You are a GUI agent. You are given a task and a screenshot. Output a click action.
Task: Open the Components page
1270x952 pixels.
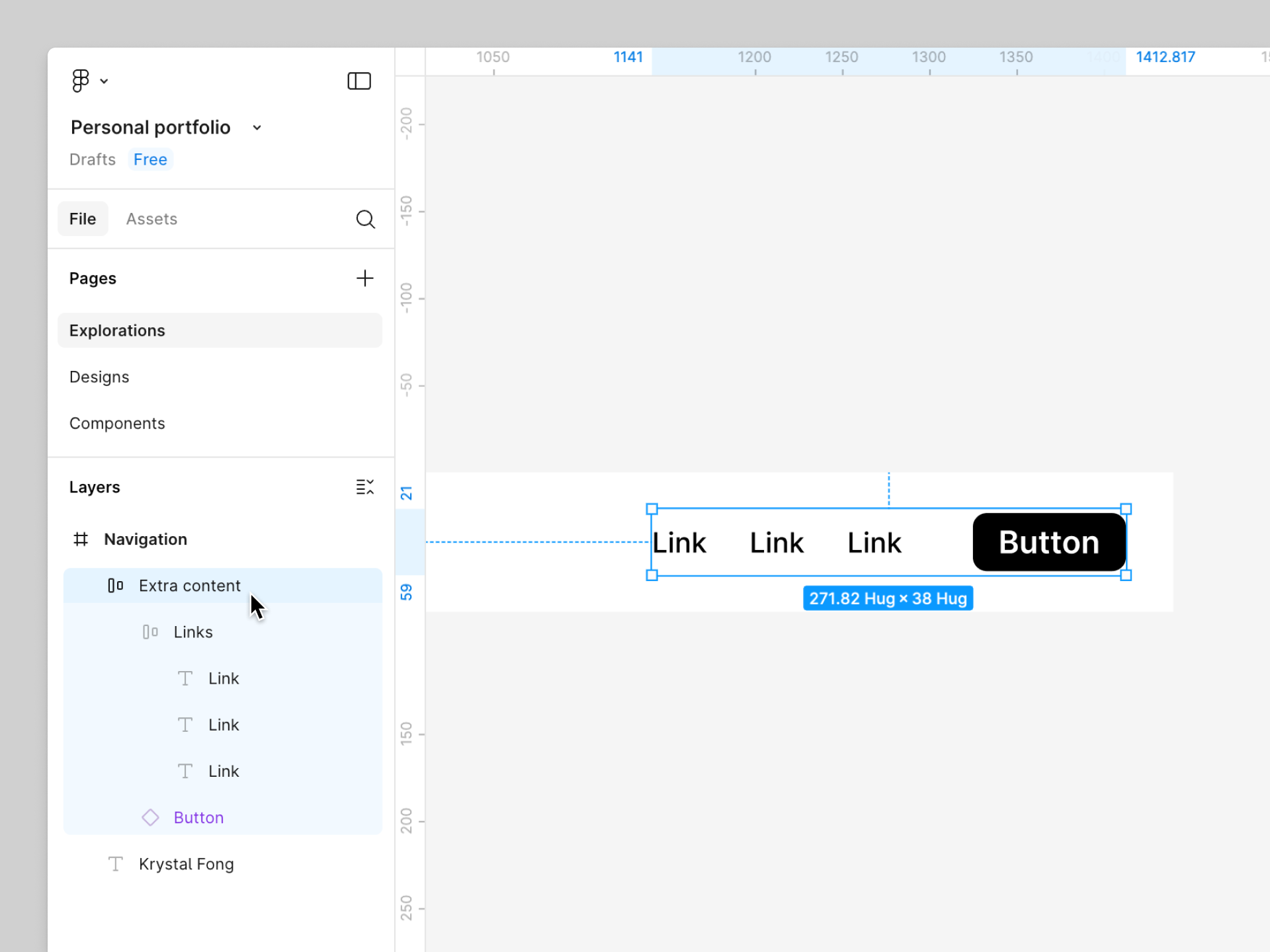[x=117, y=423]
